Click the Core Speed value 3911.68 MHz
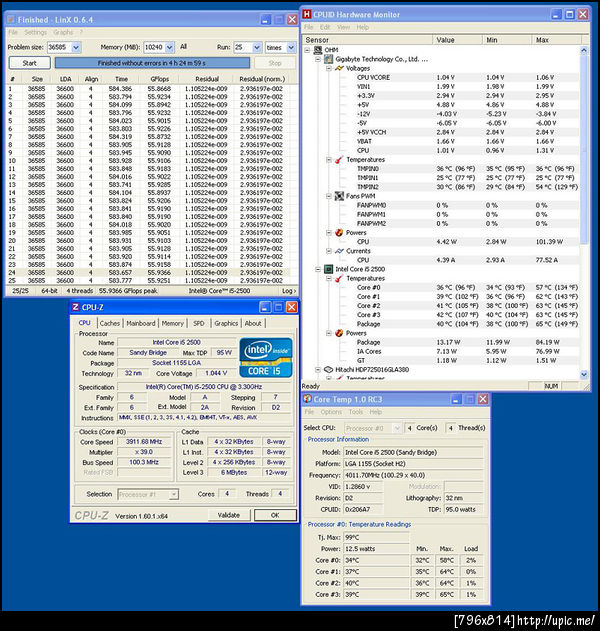 pos(144,442)
